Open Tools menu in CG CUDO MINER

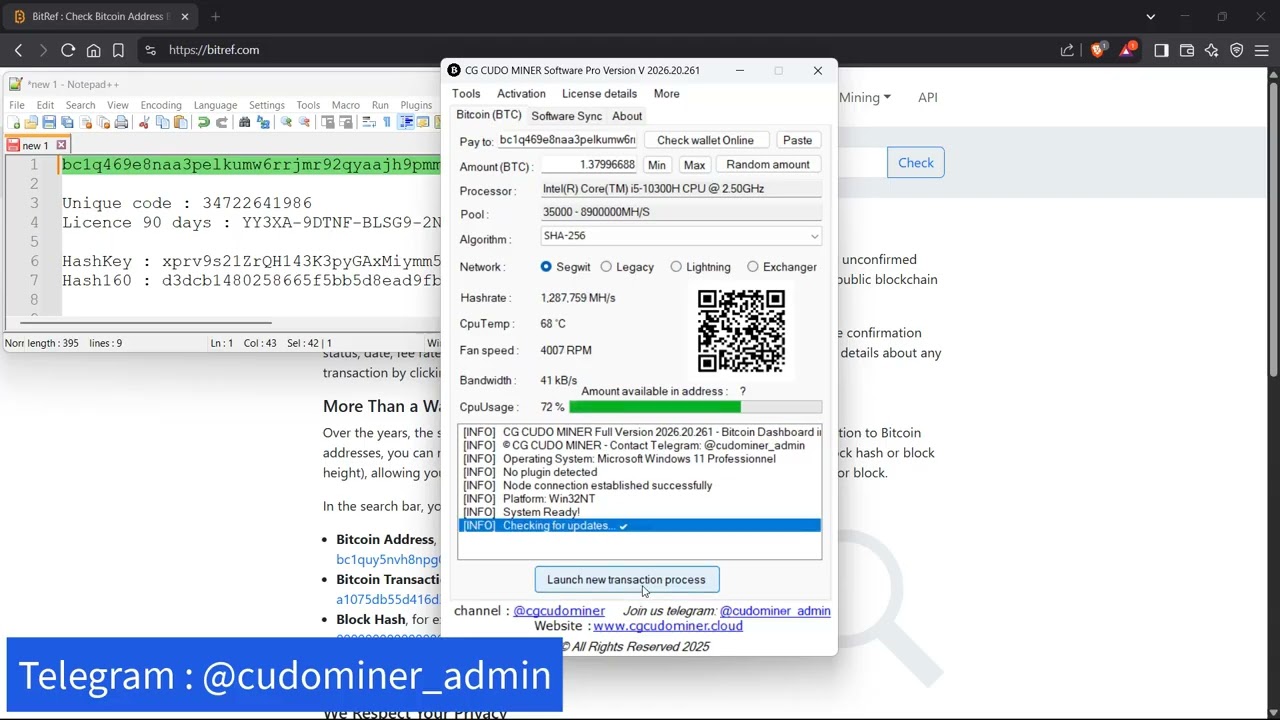(466, 94)
